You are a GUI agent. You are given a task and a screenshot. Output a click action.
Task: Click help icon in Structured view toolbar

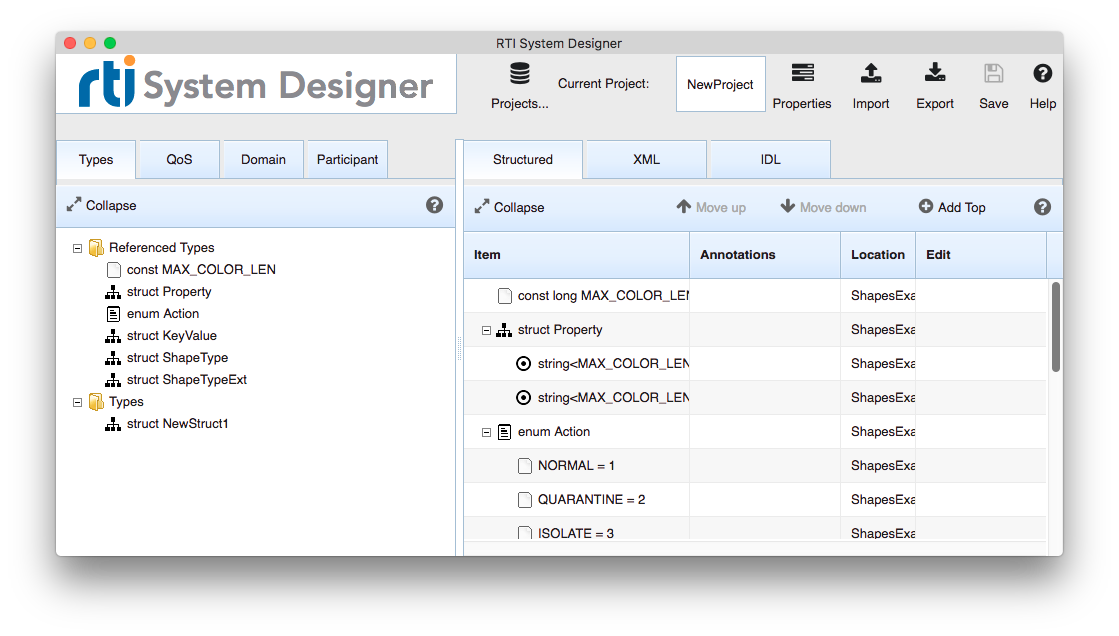click(x=1042, y=207)
